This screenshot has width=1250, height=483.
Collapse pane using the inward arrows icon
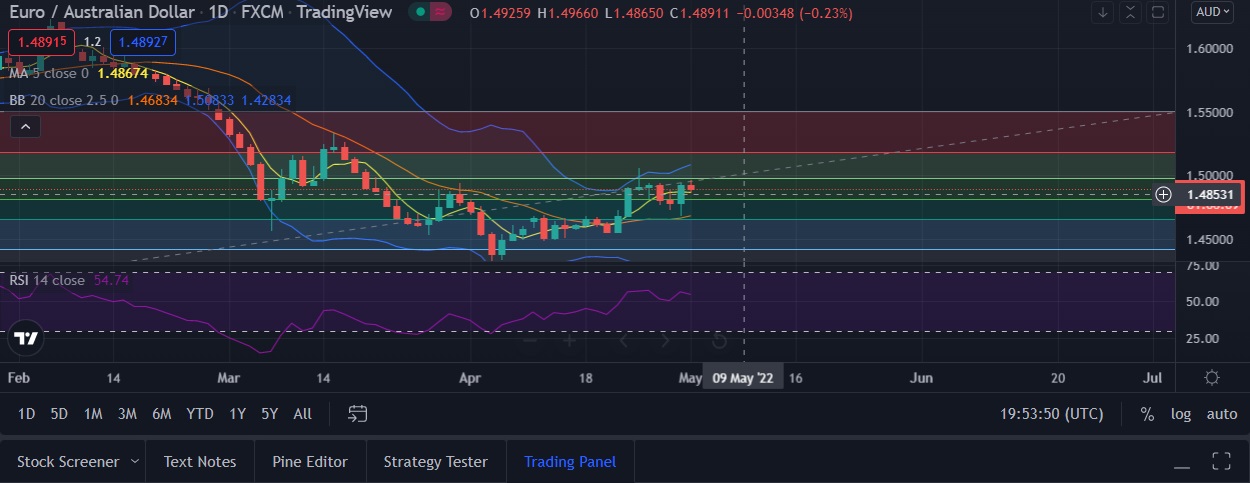pos(1131,13)
